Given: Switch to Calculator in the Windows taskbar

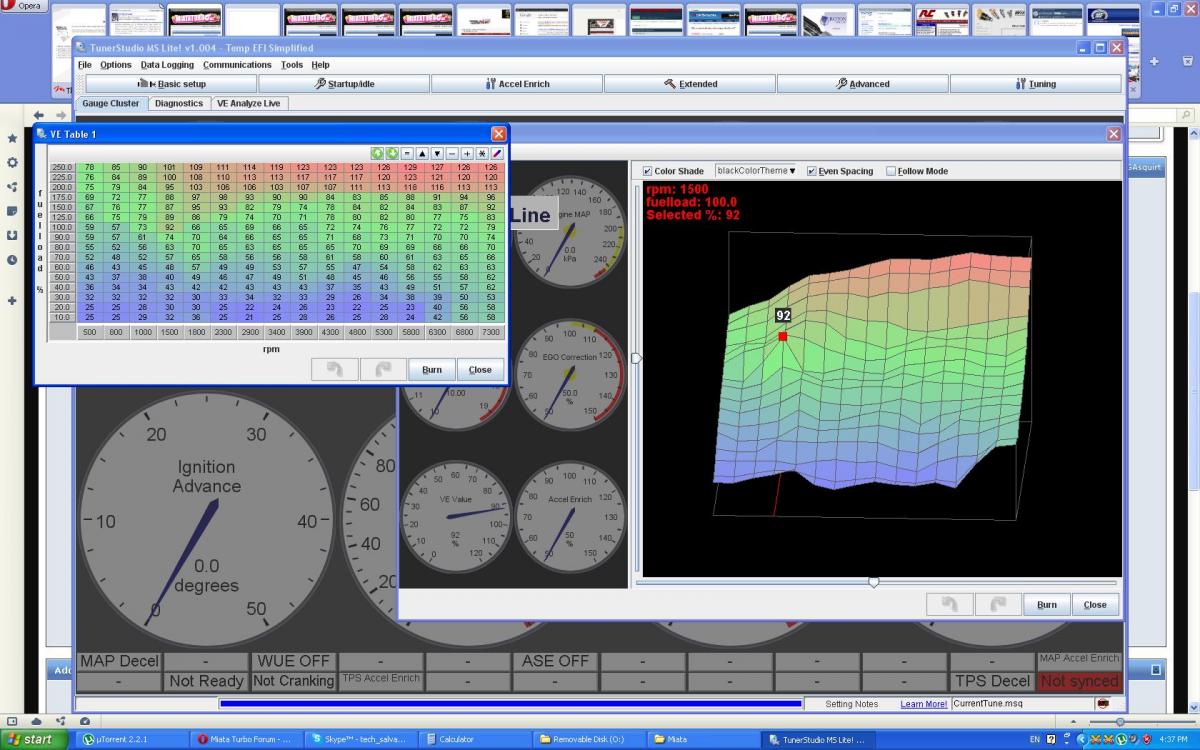Looking at the screenshot, I should (x=455, y=739).
